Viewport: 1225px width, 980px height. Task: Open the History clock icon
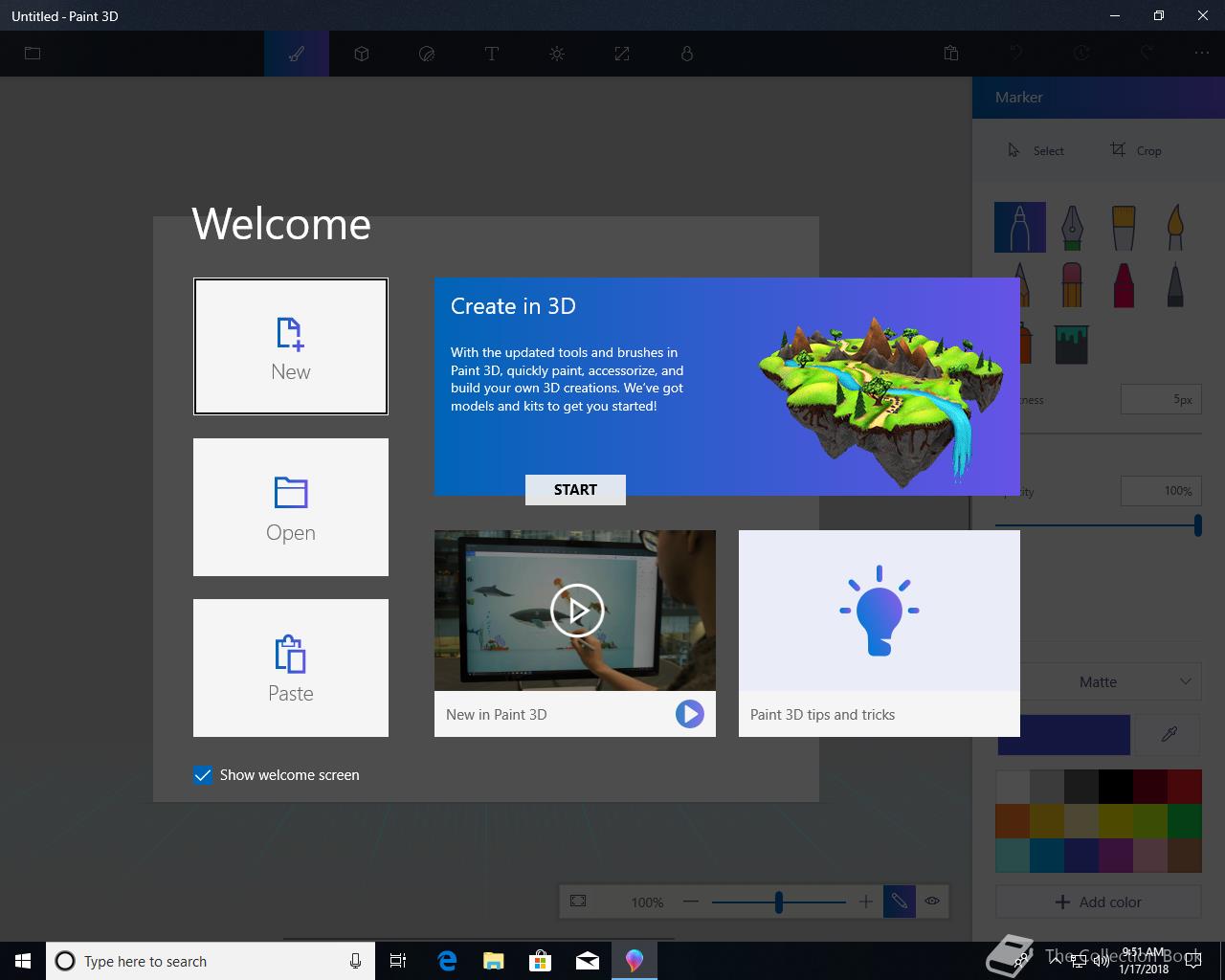1081,54
